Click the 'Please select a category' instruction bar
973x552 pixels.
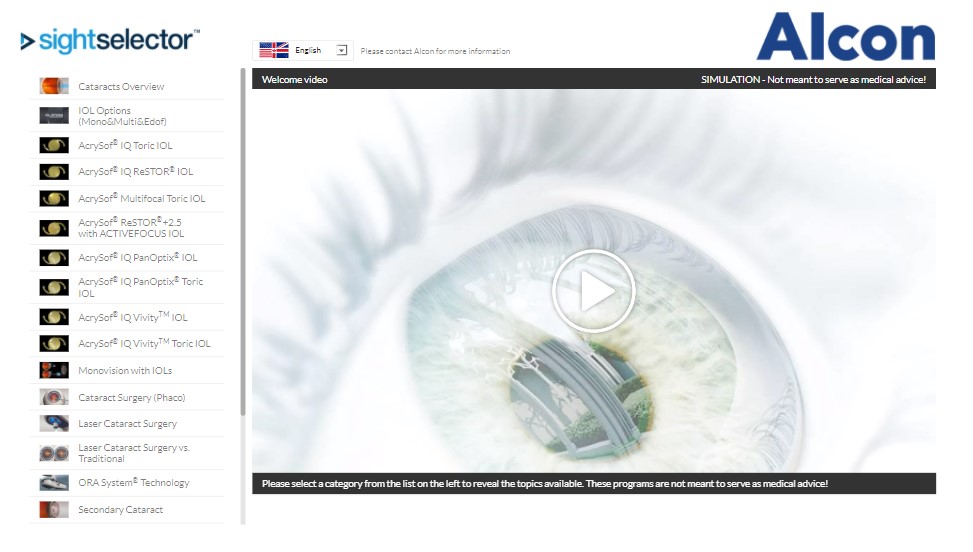[x=593, y=484]
